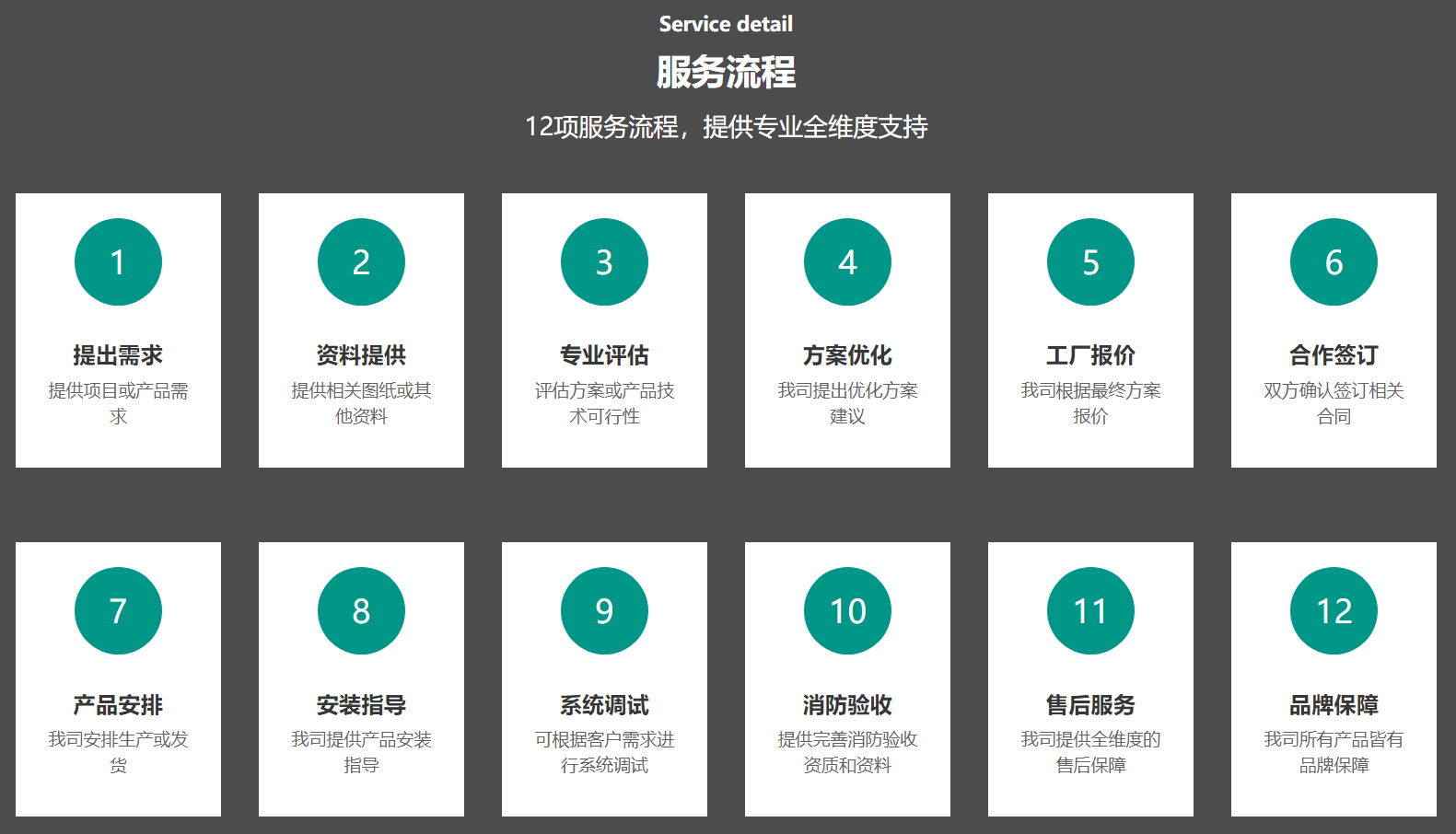Image resolution: width=1456 pixels, height=834 pixels.
Task: Select the step 12 circle icon
Action: (1334, 611)
